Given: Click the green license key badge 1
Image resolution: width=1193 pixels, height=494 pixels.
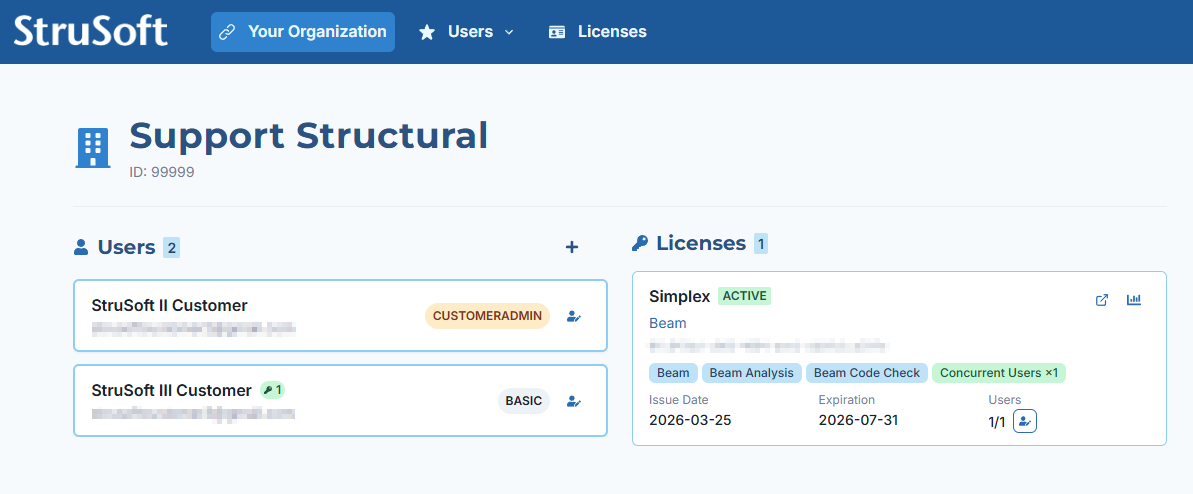Looking at the screenshot, I should point(272,390).
